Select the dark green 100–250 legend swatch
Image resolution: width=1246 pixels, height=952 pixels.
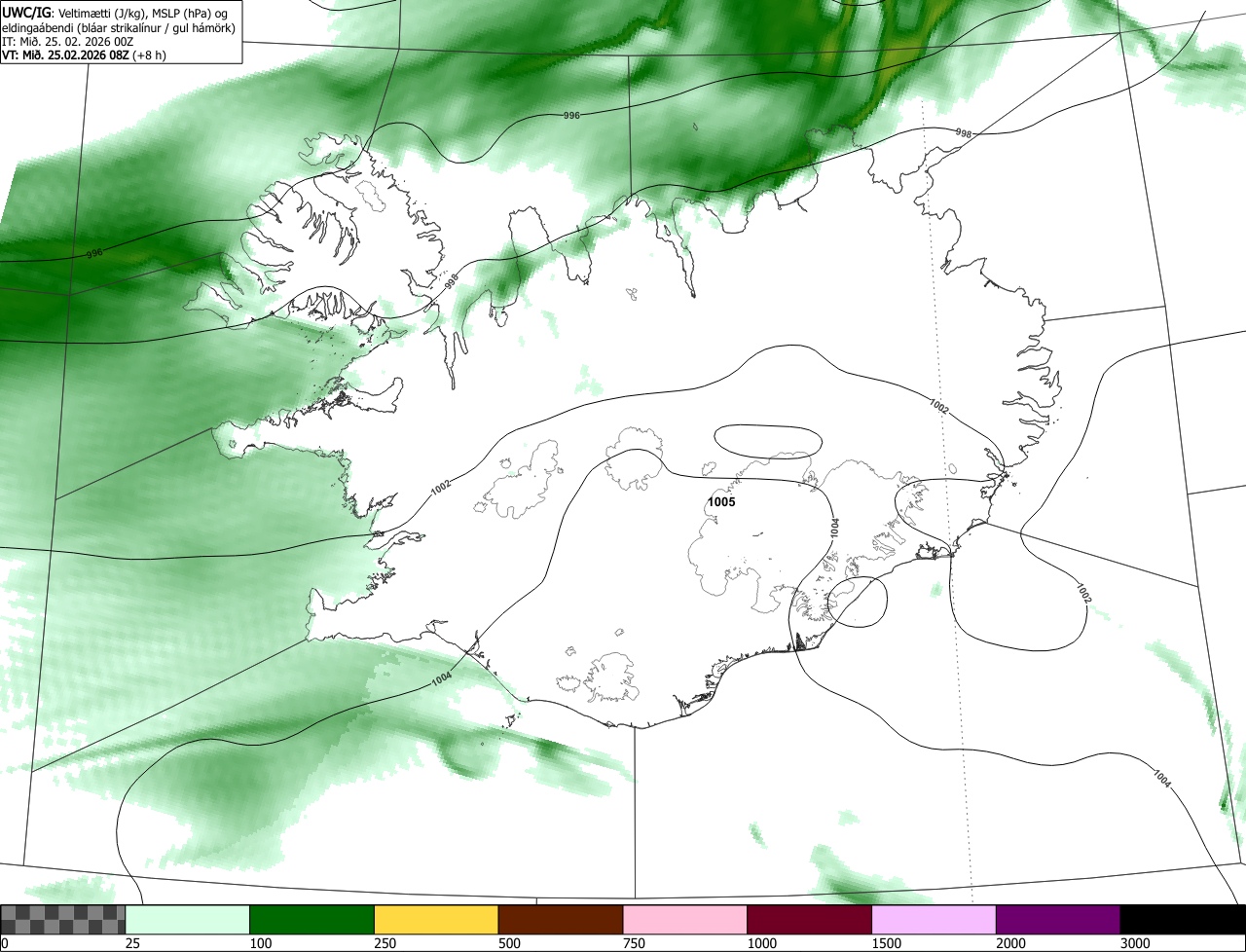[x=311, y=920]
